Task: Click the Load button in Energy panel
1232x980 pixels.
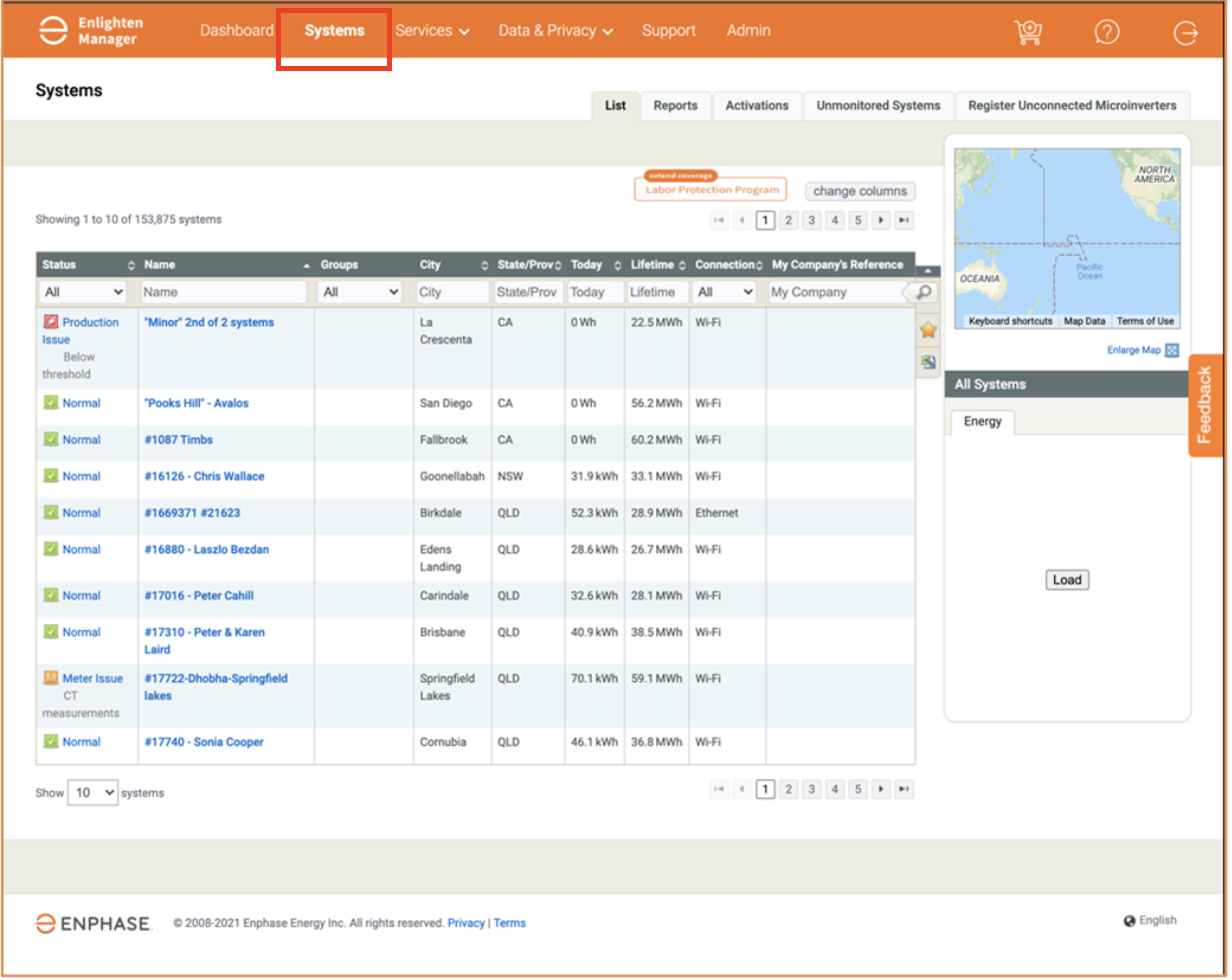Action: click(x=1067, y=580)
